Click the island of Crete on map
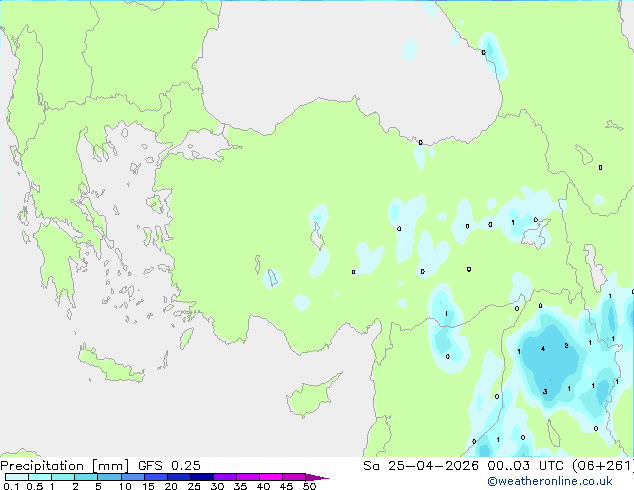This screenshot has width=634, height=490. 109,365
